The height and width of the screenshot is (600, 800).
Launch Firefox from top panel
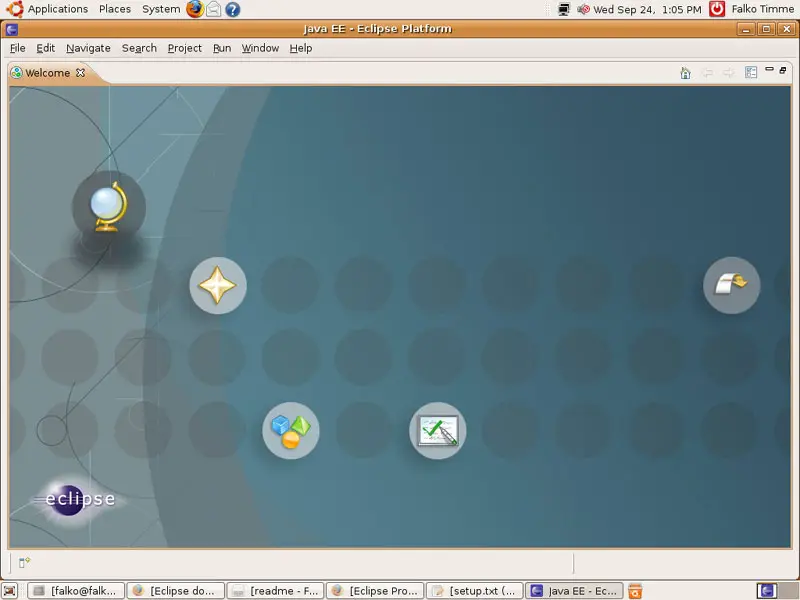pos(194,9)
